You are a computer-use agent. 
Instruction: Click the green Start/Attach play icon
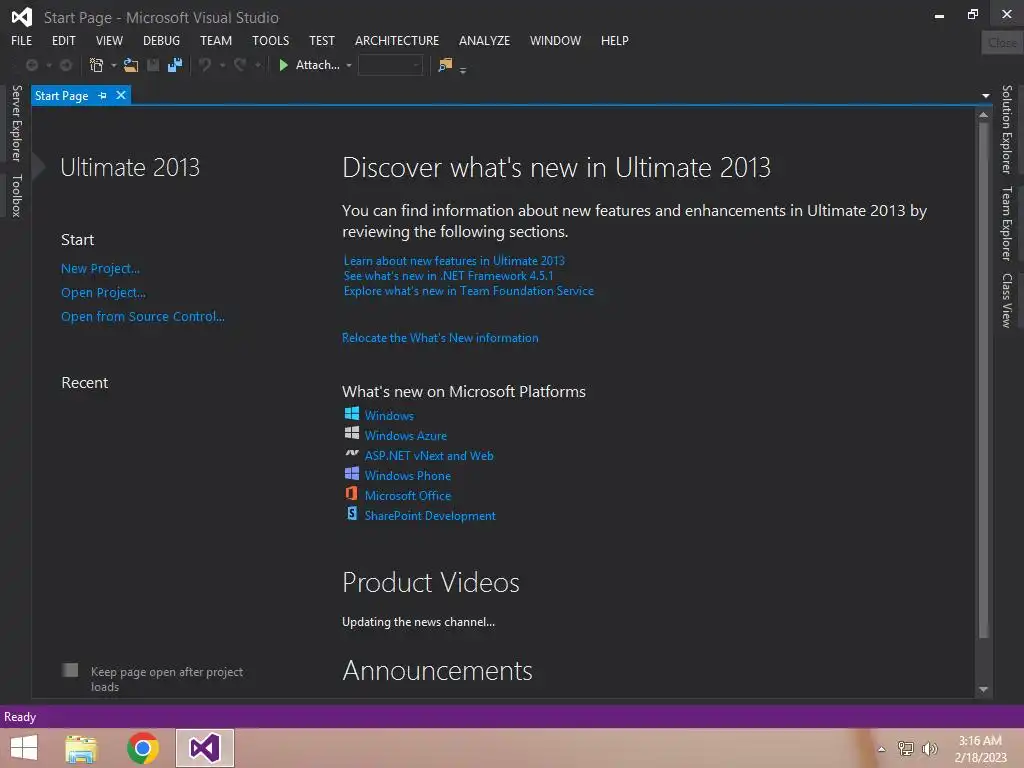pyautogui.click(x=283, y=65)
